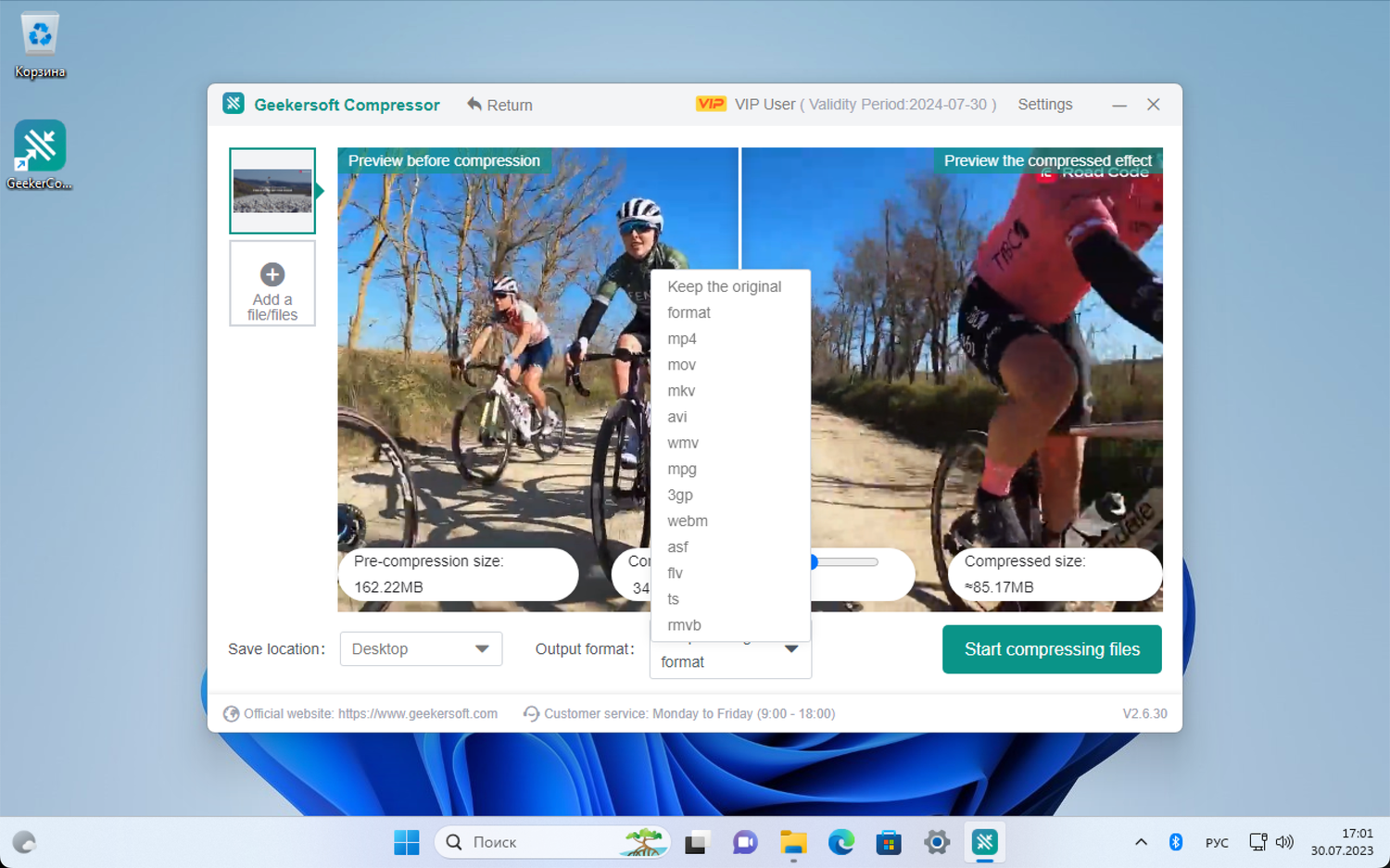
Task: Open the GeekerCompressor desktop shortcut
Action: coord(40,155)
